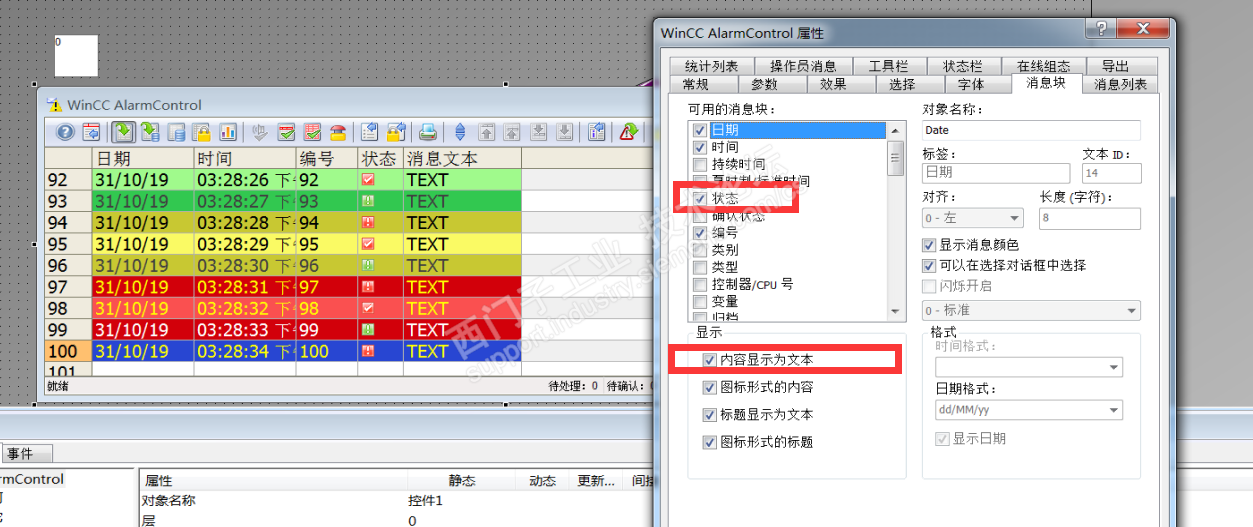1253x527 pixels.
Task: Click status icon in row 97
Action: point(368,287)
